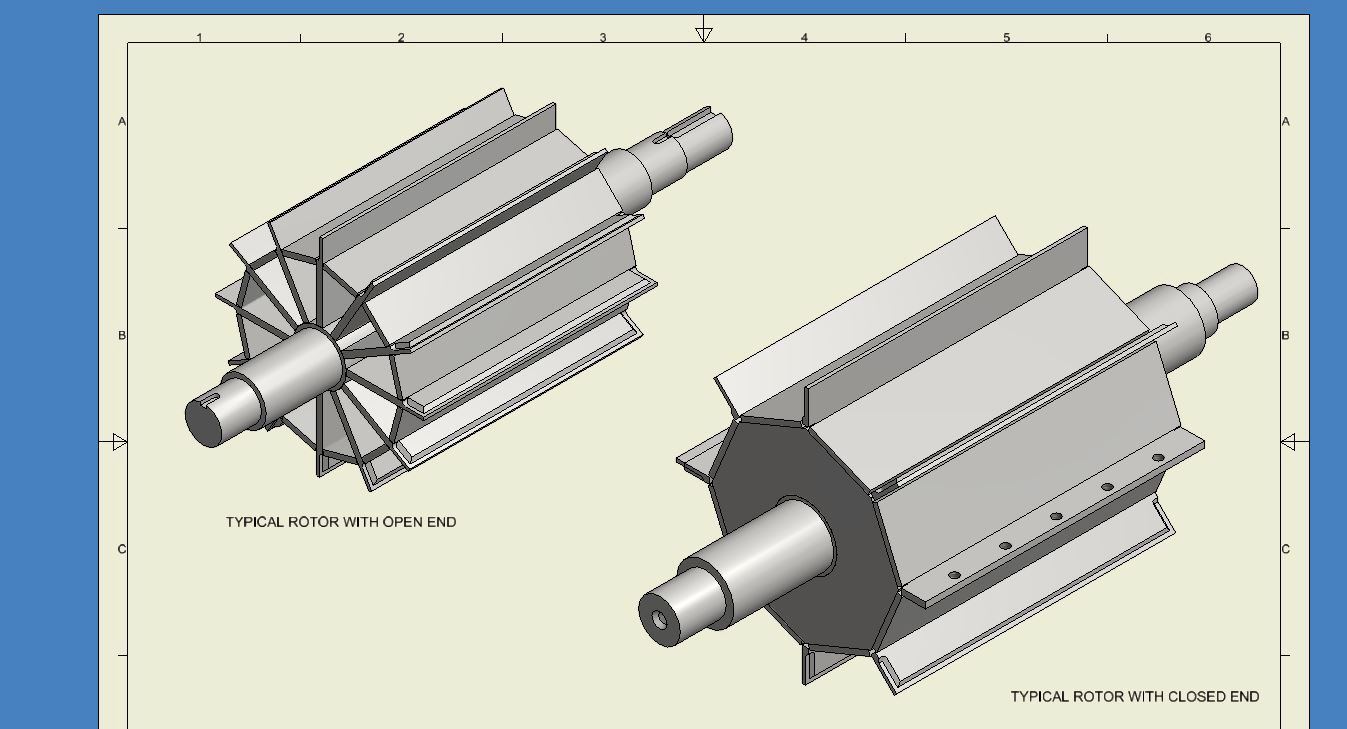Screen dimensions: 1347x729
Task: Select the "TYPICAL ROTOR WITH CLOSED END" caption
Action: (x=1134, y=696)
